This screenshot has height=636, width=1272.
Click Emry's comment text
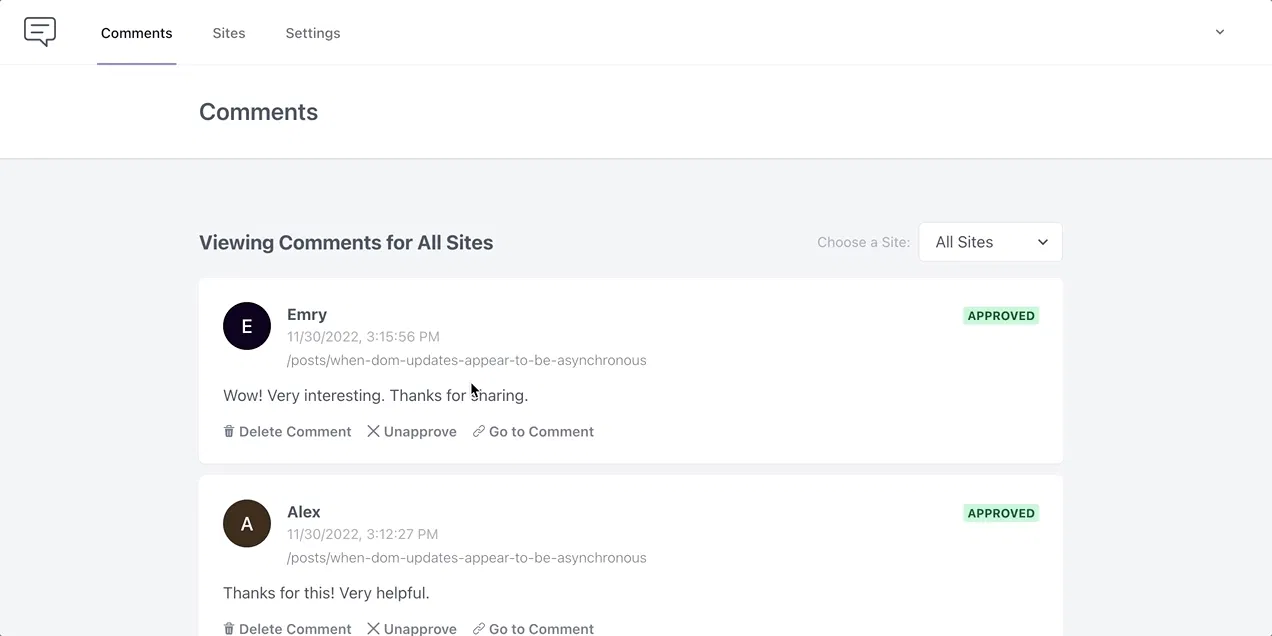(x=375, y=396)
